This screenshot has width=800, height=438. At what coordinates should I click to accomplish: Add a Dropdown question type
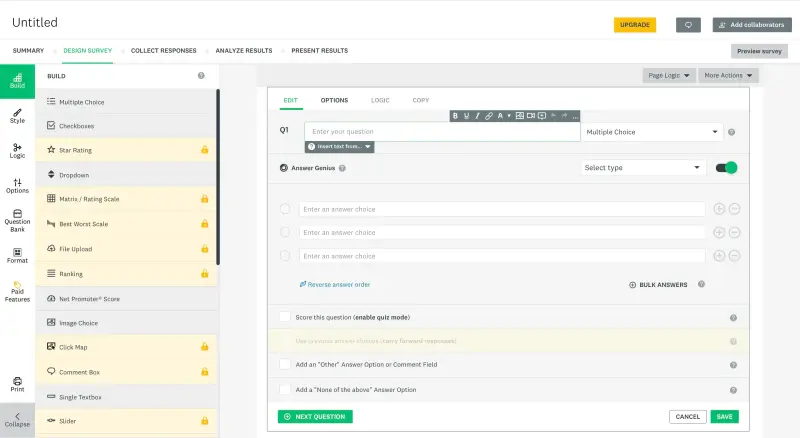coord(126,175)
